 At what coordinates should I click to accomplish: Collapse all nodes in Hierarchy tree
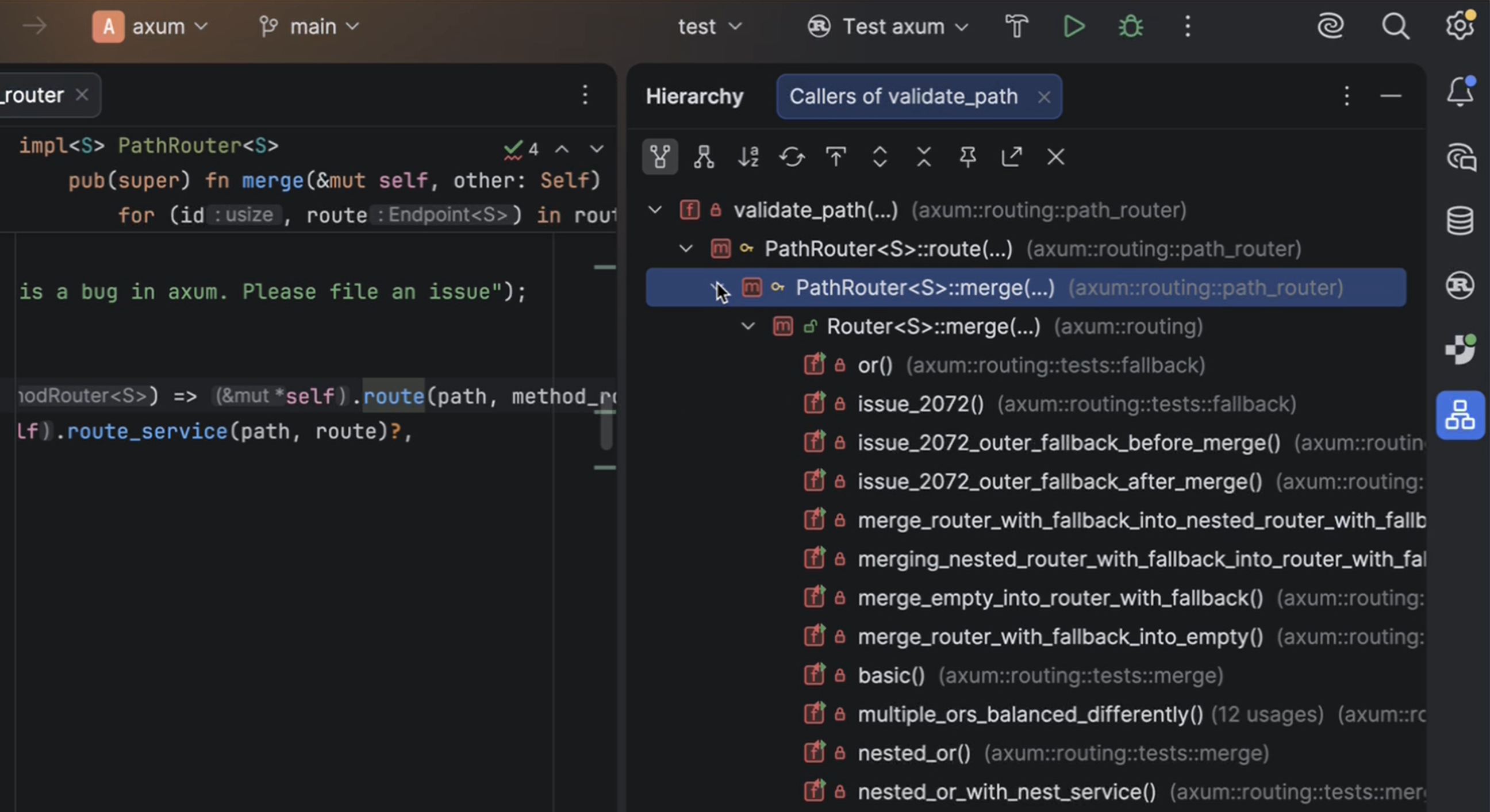[924, 157]
